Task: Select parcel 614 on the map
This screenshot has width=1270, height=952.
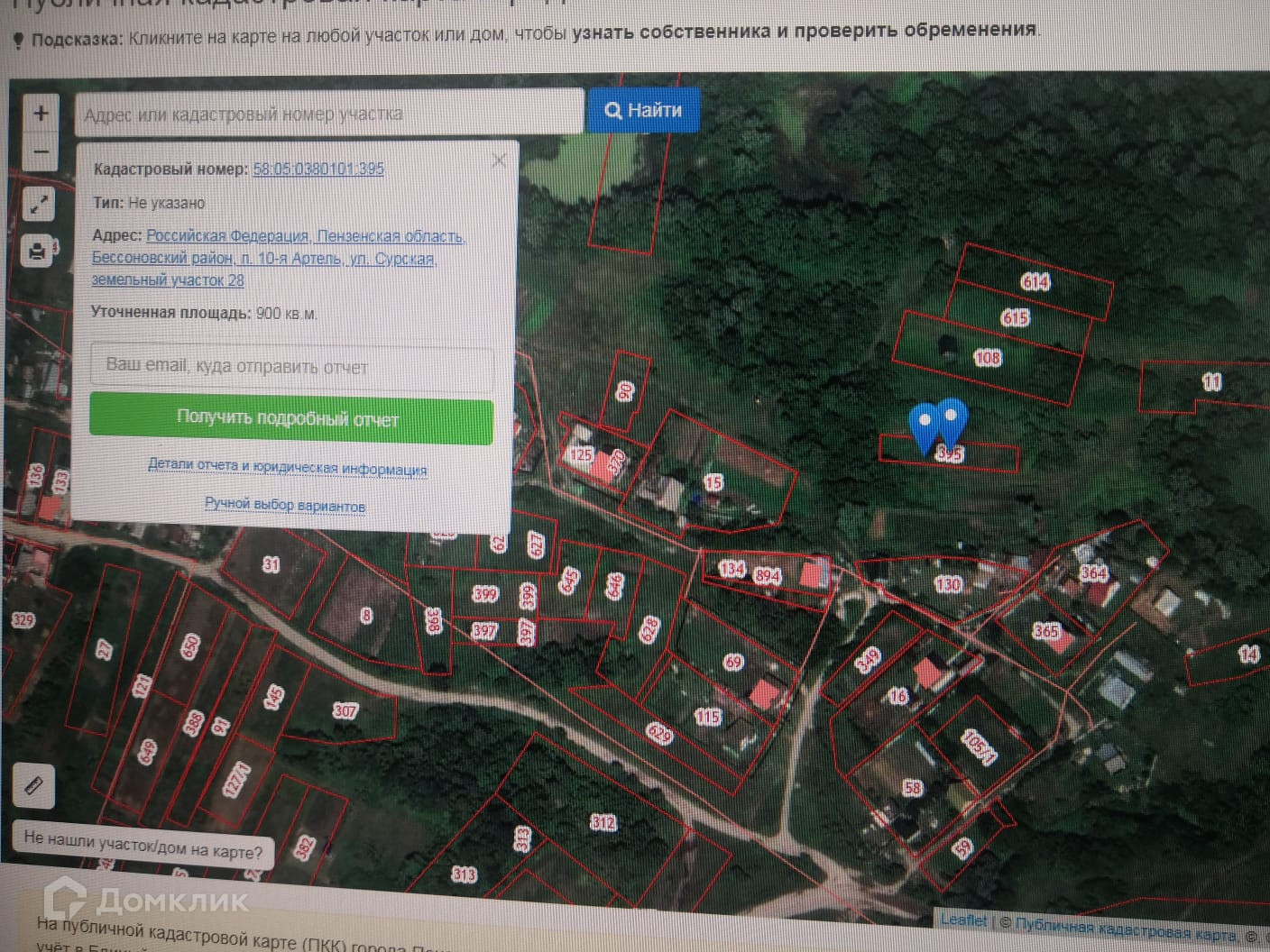Action: coord(1035,282)
